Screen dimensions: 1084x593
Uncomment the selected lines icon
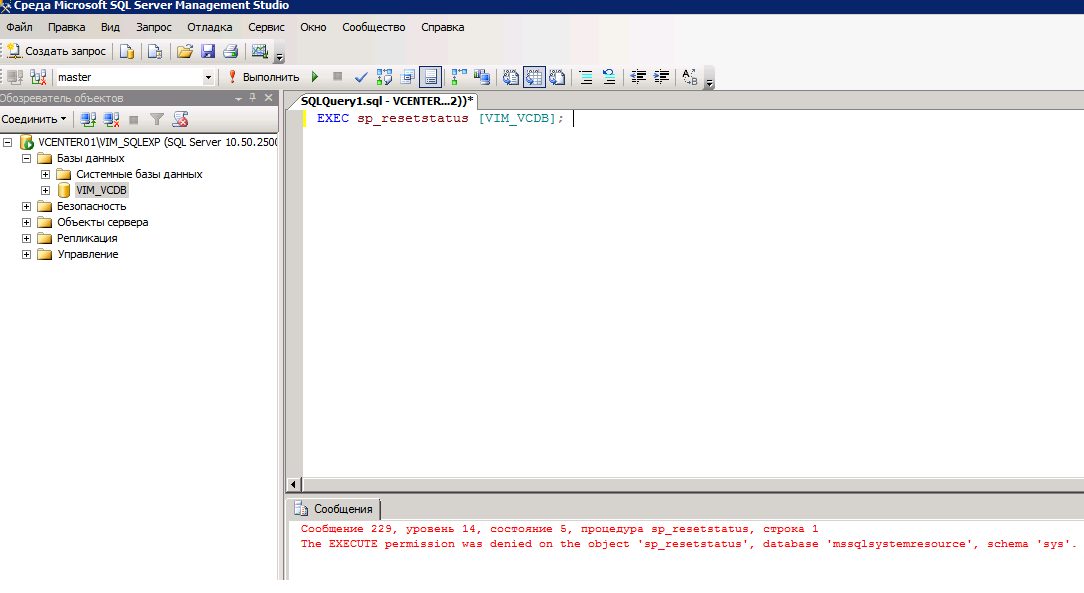(609, 77)
